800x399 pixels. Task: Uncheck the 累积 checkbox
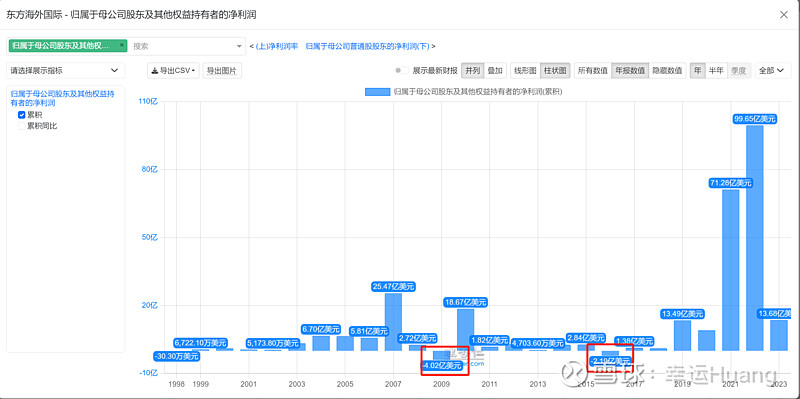click(x=21, y=115)
